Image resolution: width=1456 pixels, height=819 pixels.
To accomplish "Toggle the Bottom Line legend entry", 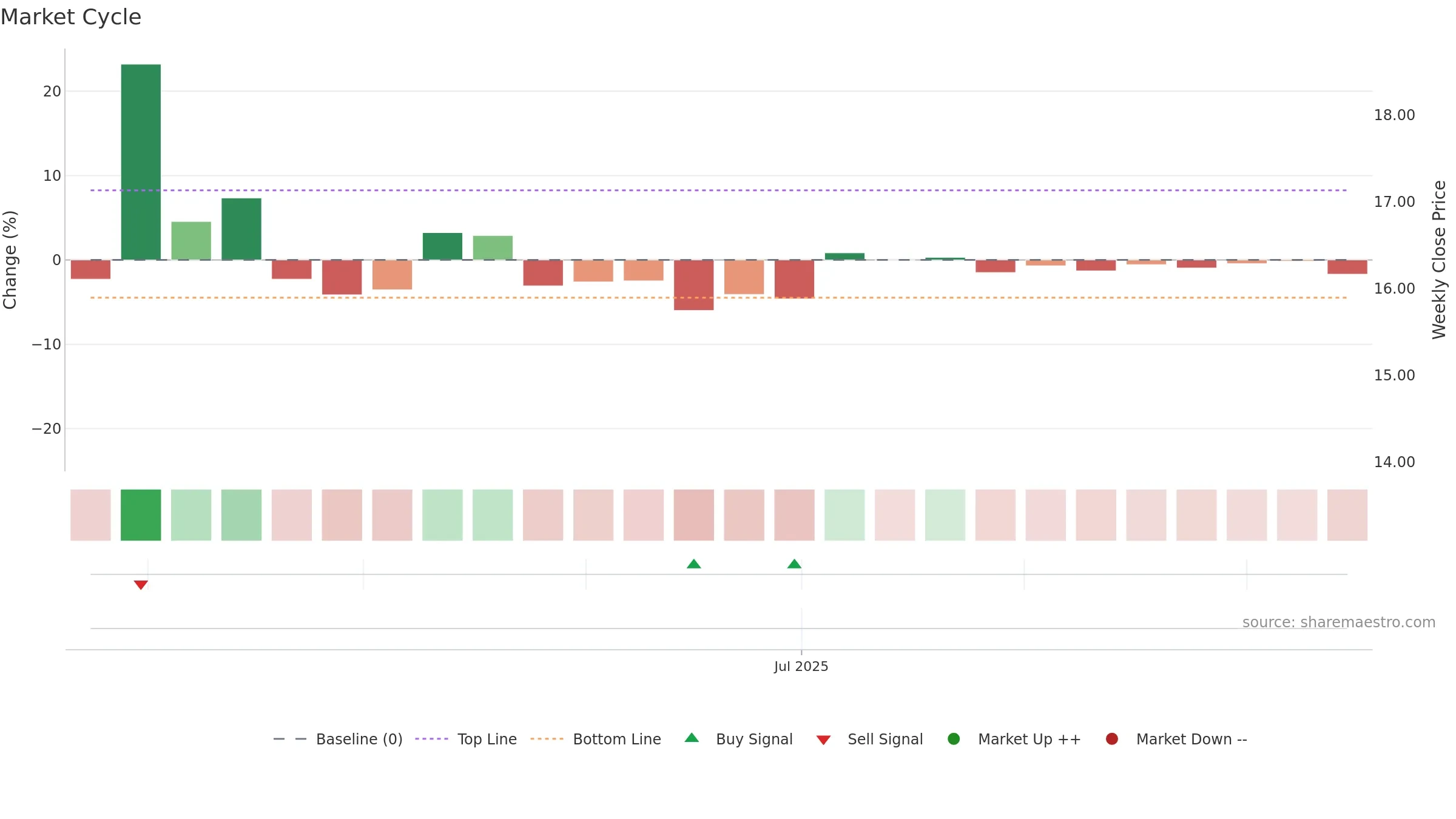I will tap(596, 739).
